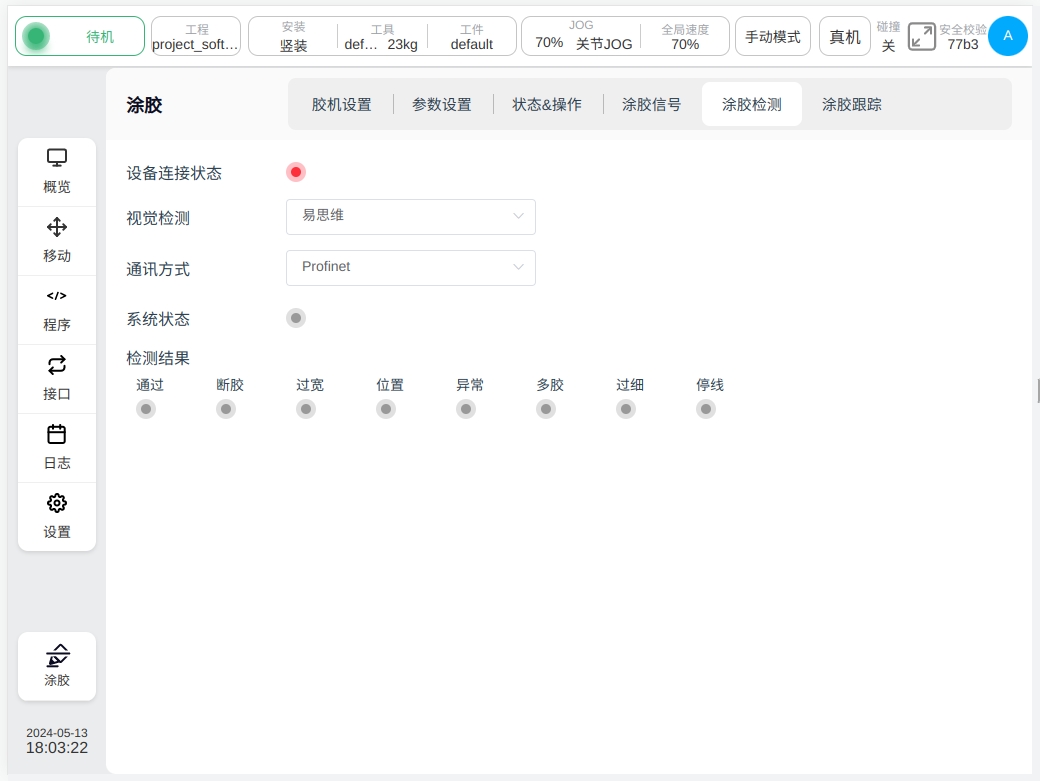Open the 概览 overview monitor icon
Screen dimensions: 1040x781
click(57, 158)
